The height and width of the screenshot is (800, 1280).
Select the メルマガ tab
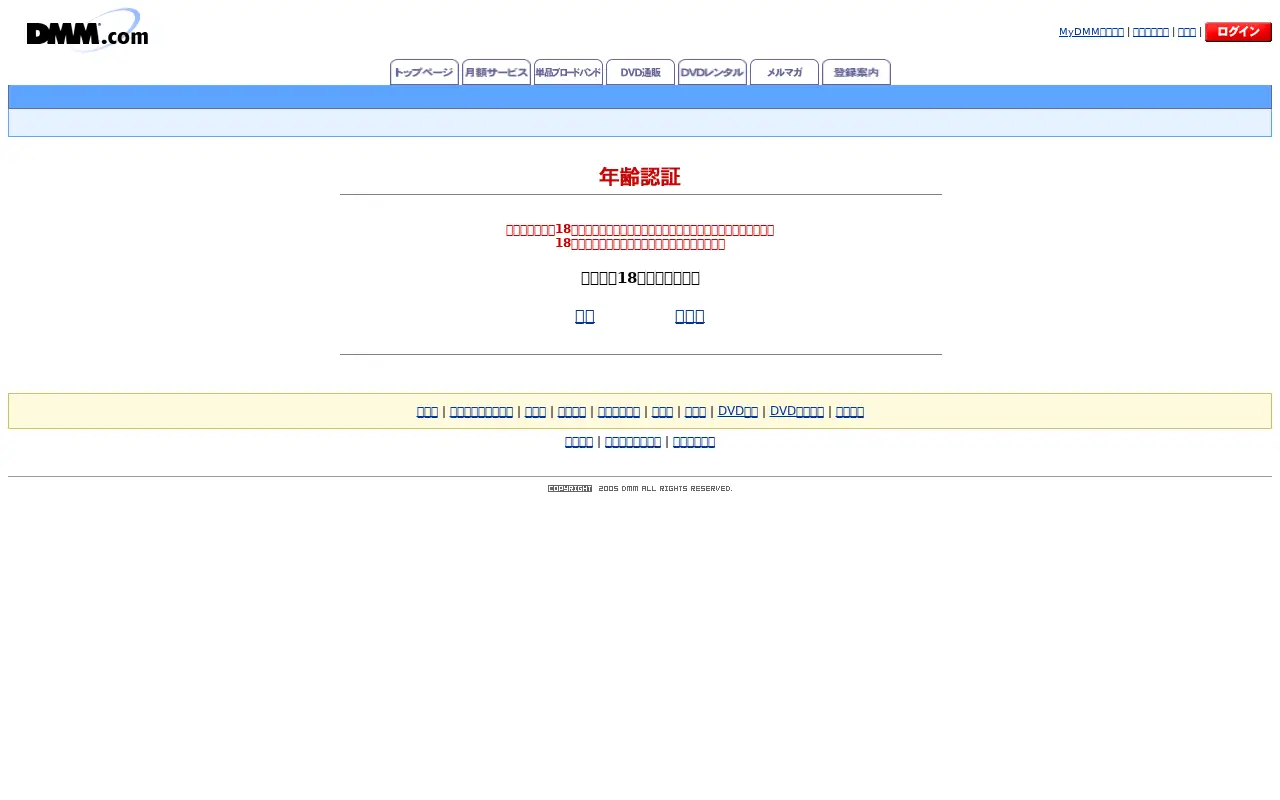point(784,72)
